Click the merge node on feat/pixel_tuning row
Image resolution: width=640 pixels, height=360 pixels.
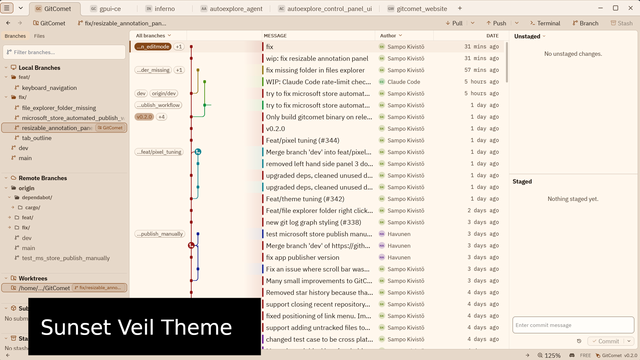coord(198,152)
